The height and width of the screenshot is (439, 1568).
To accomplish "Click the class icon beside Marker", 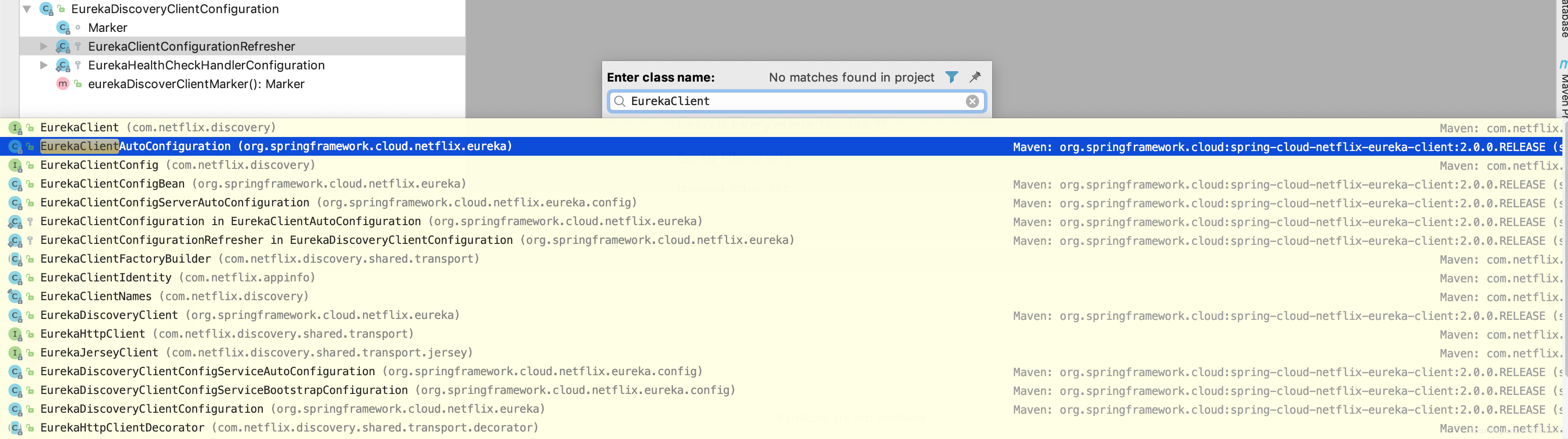I will tap(63, 28).
